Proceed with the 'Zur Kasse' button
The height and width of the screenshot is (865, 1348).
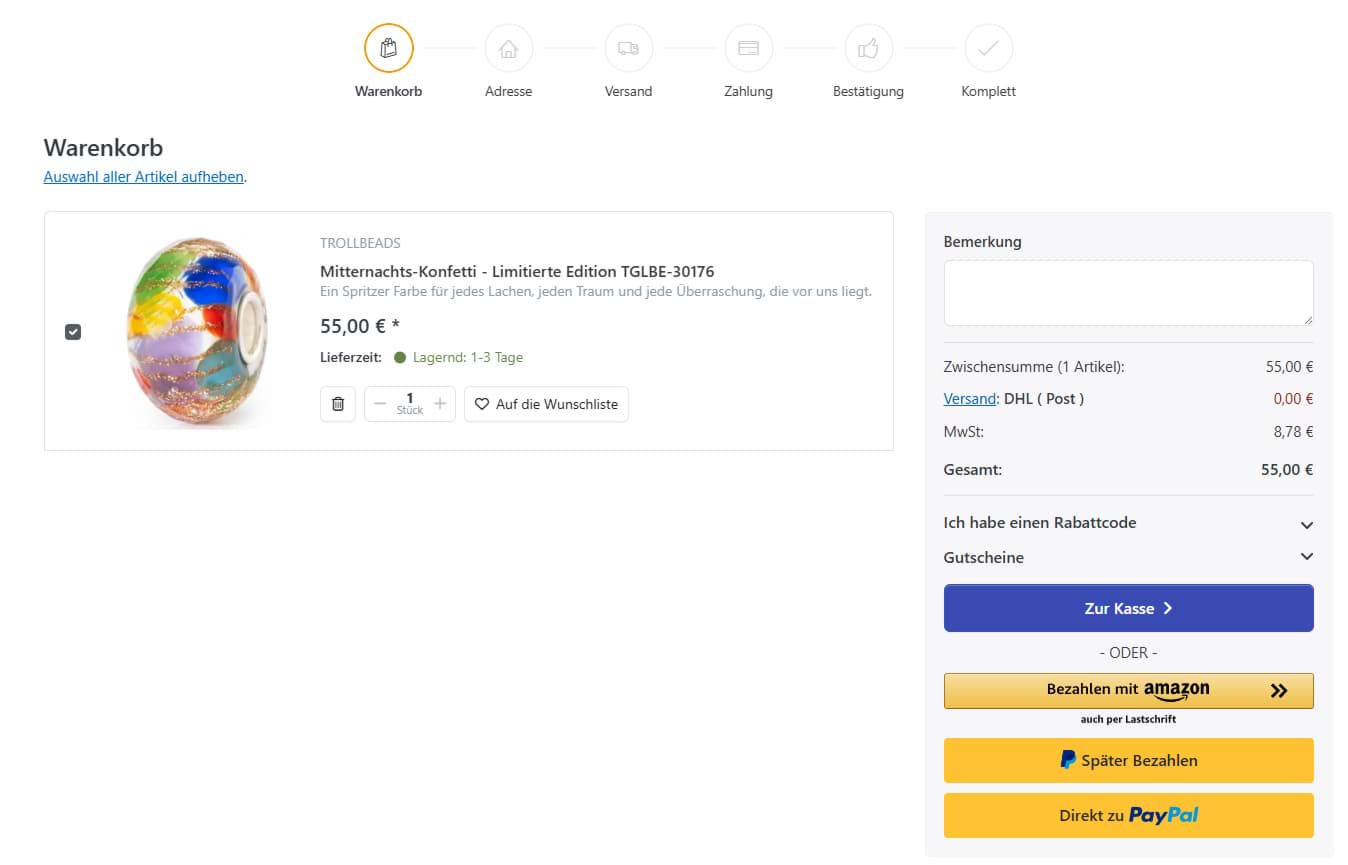pos(1128,608)
